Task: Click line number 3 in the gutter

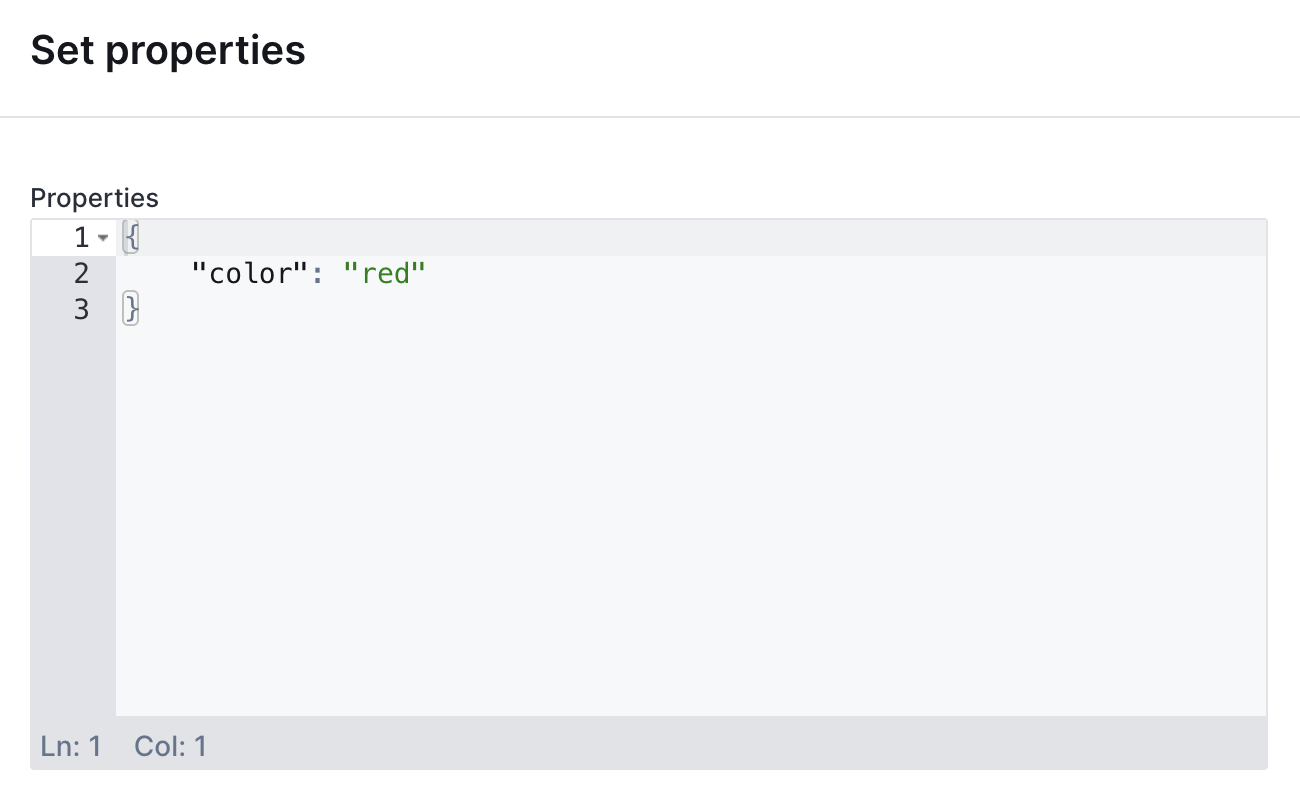Action: click(81, 310)
